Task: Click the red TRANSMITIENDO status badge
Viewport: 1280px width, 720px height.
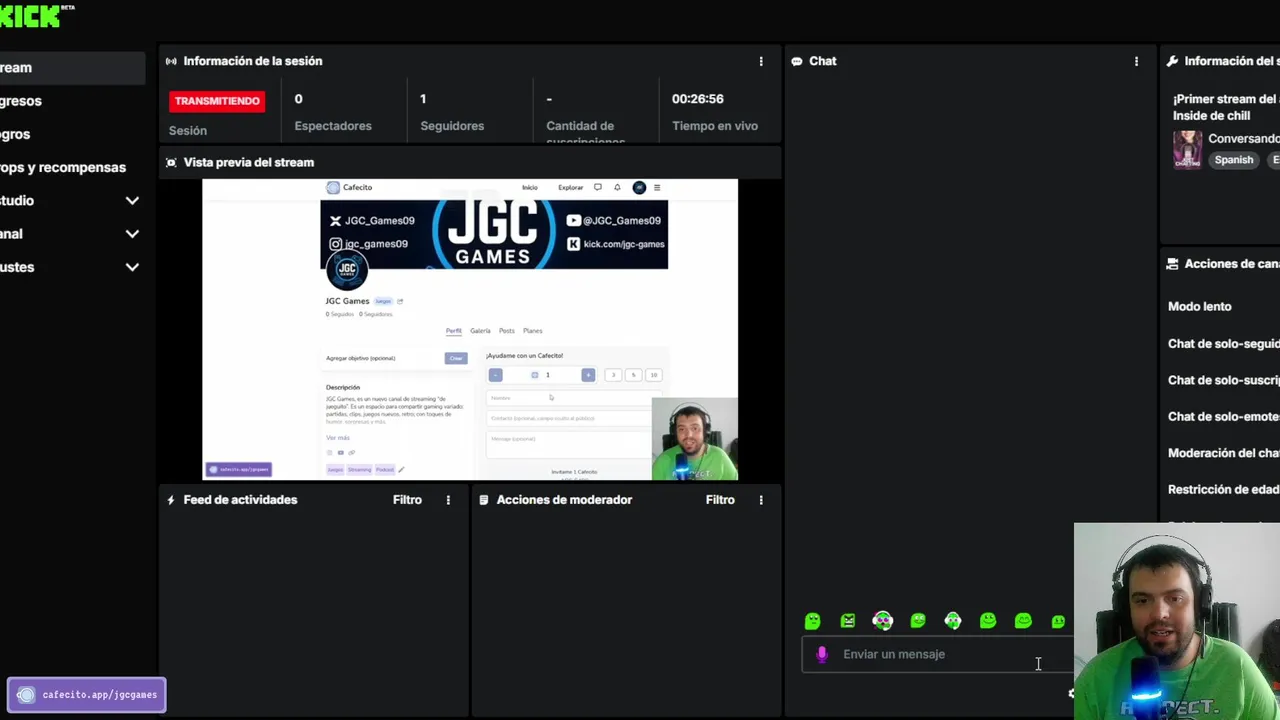Action: click(217, 101)
